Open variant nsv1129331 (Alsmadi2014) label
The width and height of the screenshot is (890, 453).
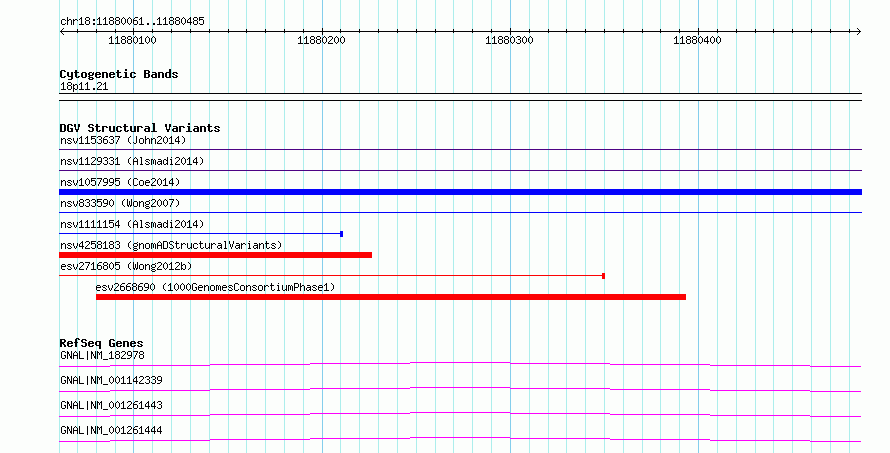click(132, 161)
